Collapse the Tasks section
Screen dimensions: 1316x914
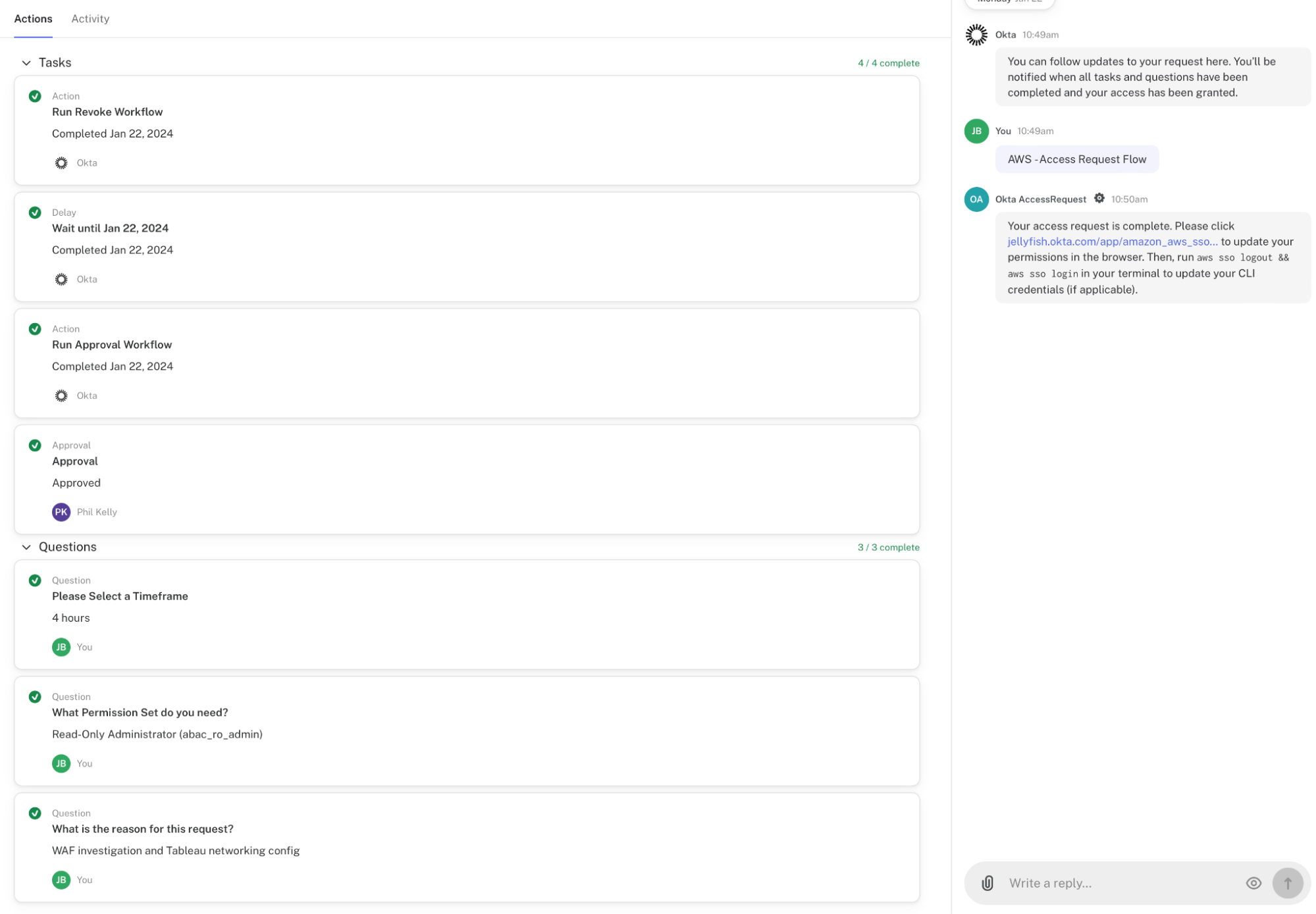(26, 63)
